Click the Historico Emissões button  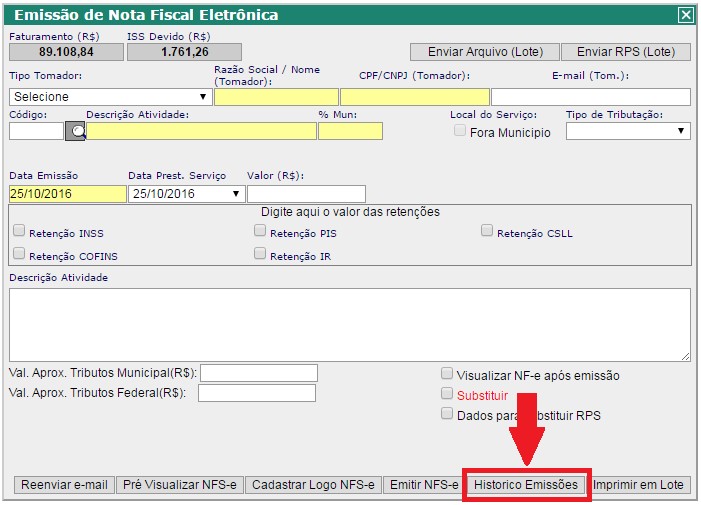point(526,485)
